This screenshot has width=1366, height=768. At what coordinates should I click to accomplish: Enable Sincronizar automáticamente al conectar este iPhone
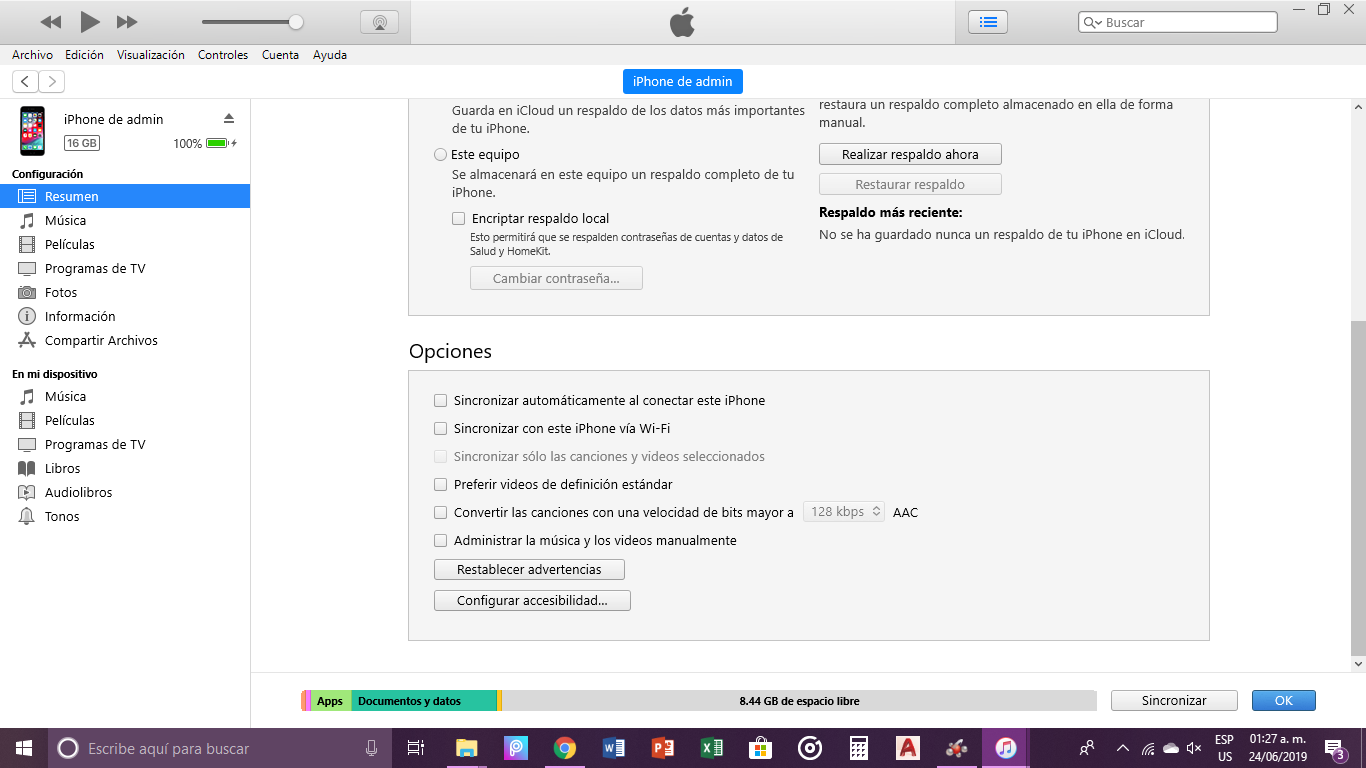pyautogui.click(x=441, y=401)
